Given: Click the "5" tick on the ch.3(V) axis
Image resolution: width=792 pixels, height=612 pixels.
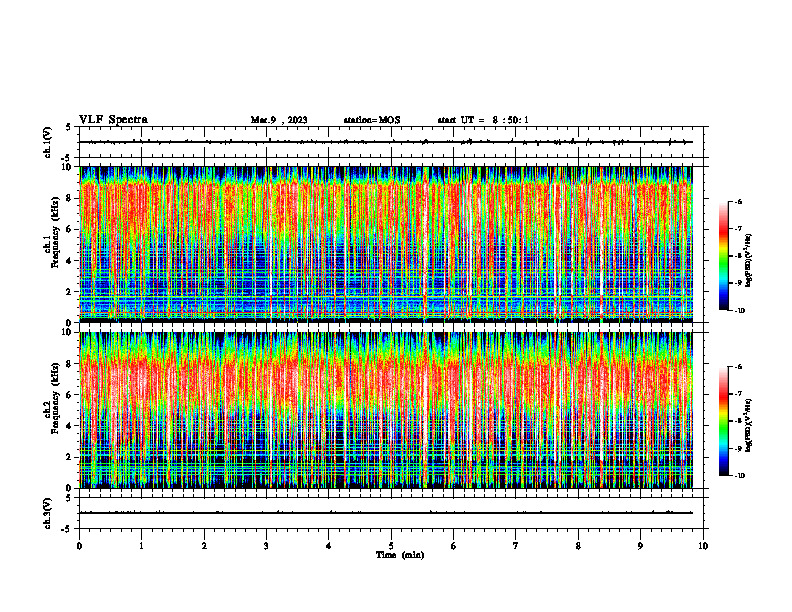Looking at the screenshot, I should (68, 498).
